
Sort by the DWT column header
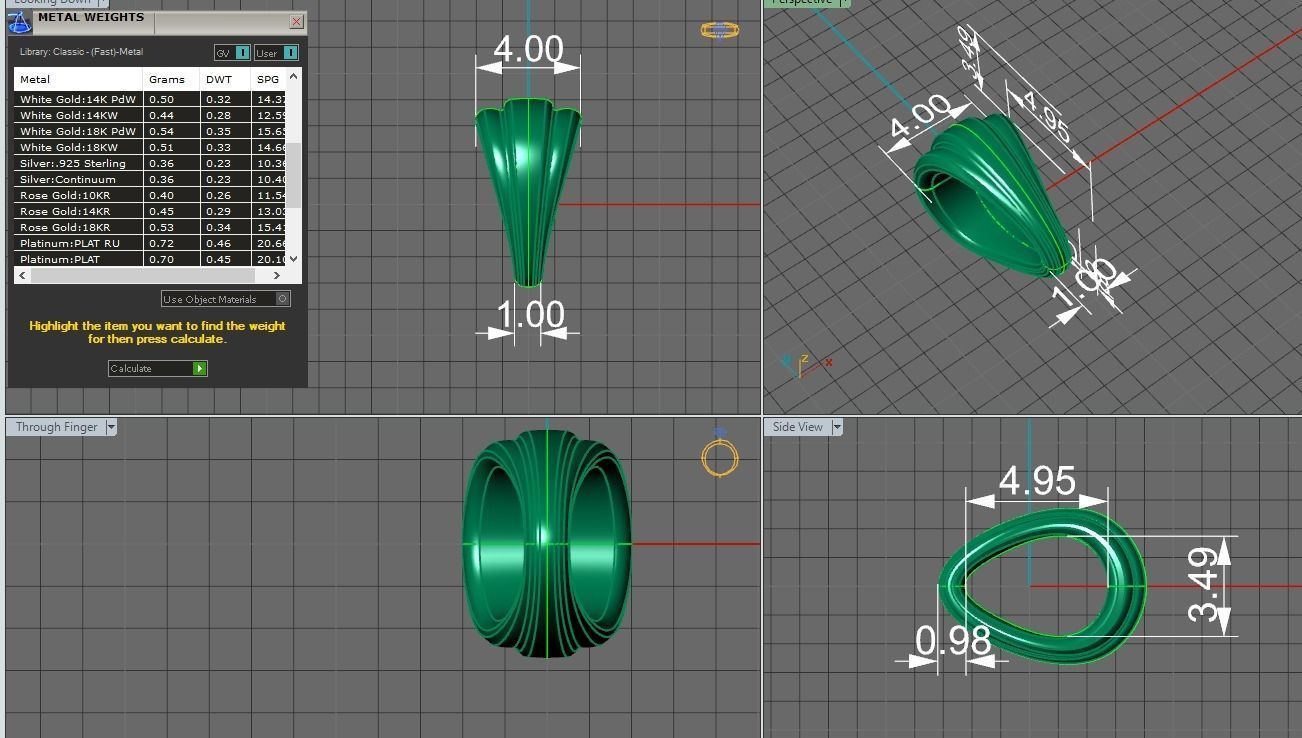coord(225,79)
